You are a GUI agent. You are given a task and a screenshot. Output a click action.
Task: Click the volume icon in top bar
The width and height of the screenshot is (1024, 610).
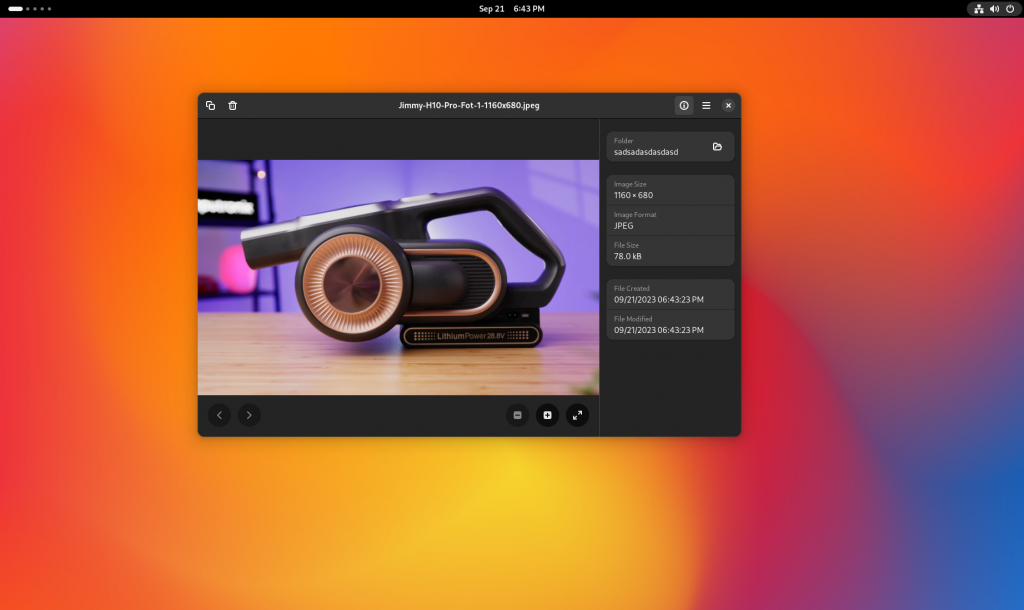994,8
